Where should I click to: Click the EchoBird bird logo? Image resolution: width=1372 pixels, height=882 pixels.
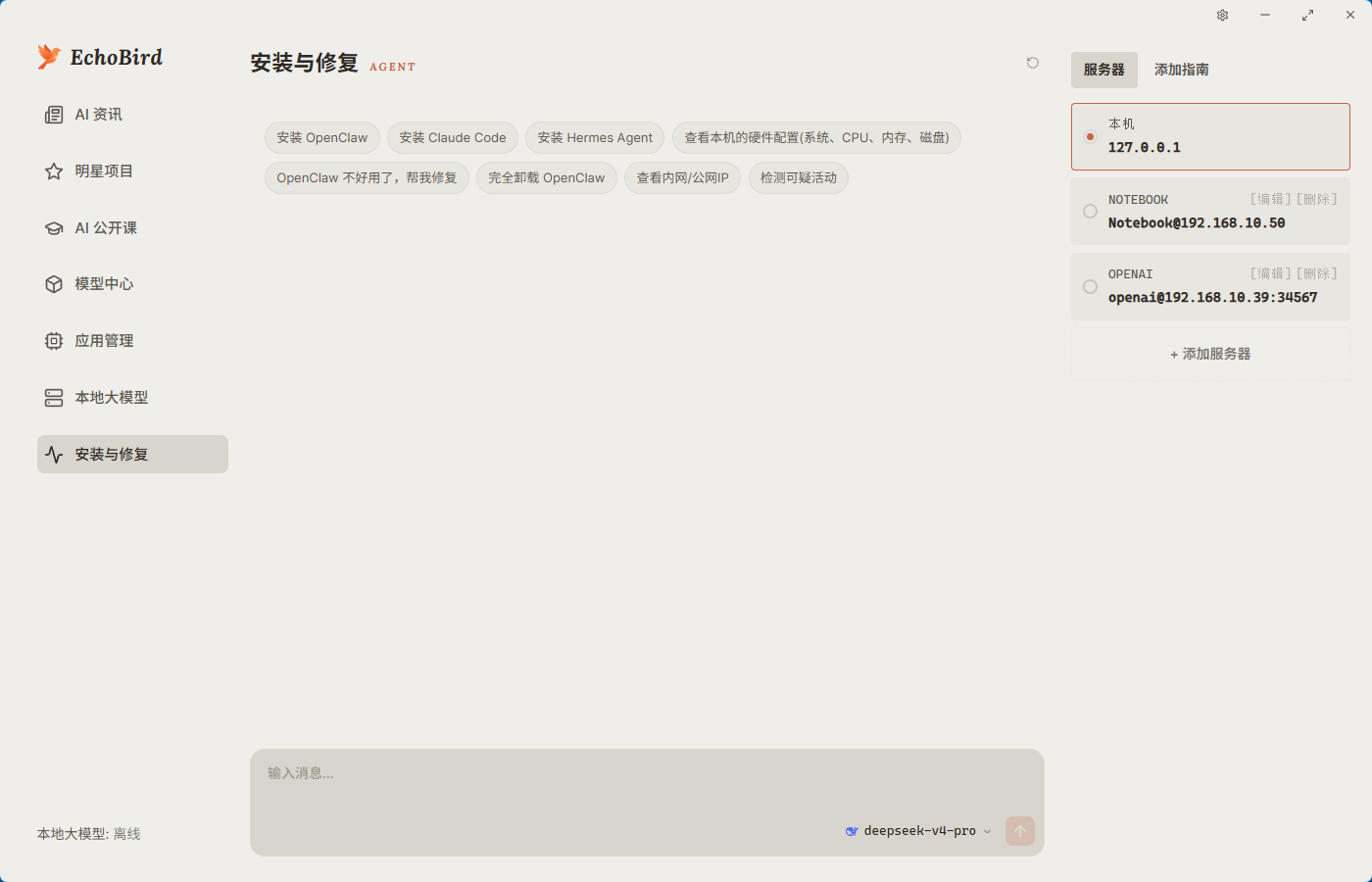coord(49,57)
